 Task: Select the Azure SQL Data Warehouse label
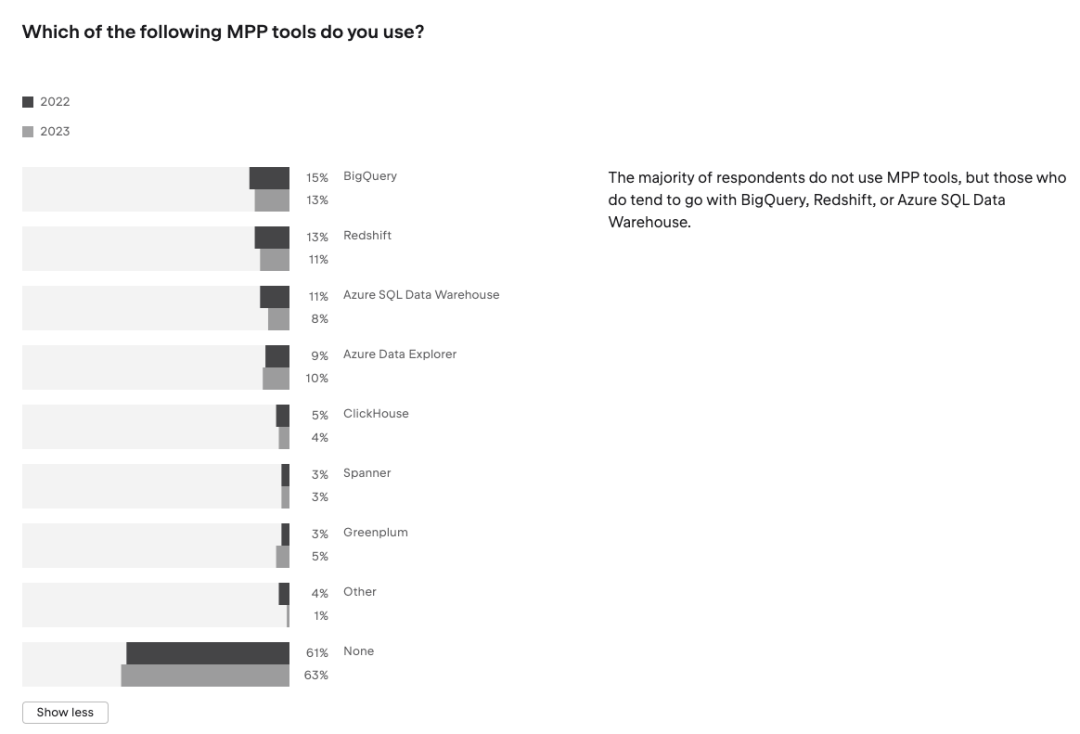[x=421, y=295]
